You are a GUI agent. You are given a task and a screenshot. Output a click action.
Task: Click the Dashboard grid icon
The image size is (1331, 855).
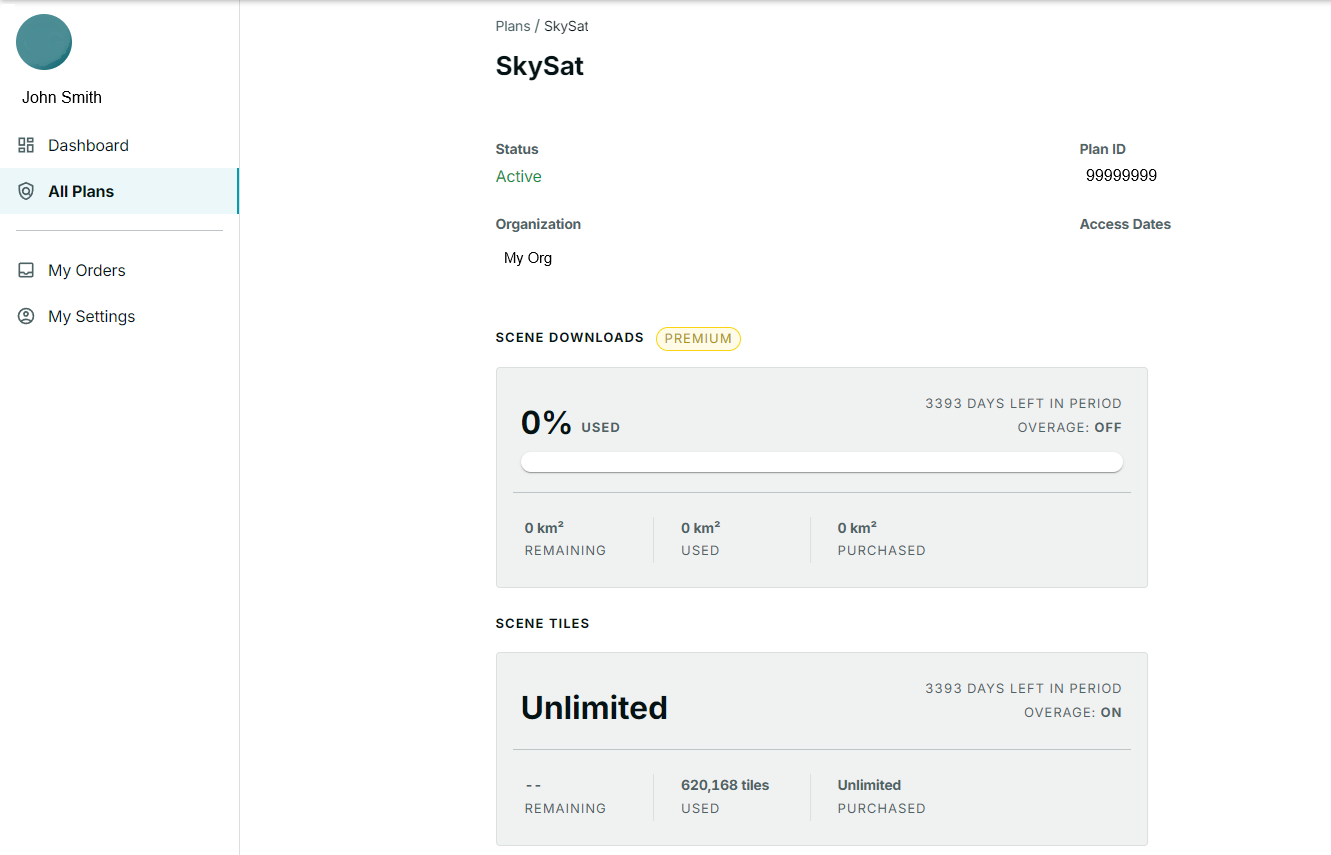tap(26, 145)
